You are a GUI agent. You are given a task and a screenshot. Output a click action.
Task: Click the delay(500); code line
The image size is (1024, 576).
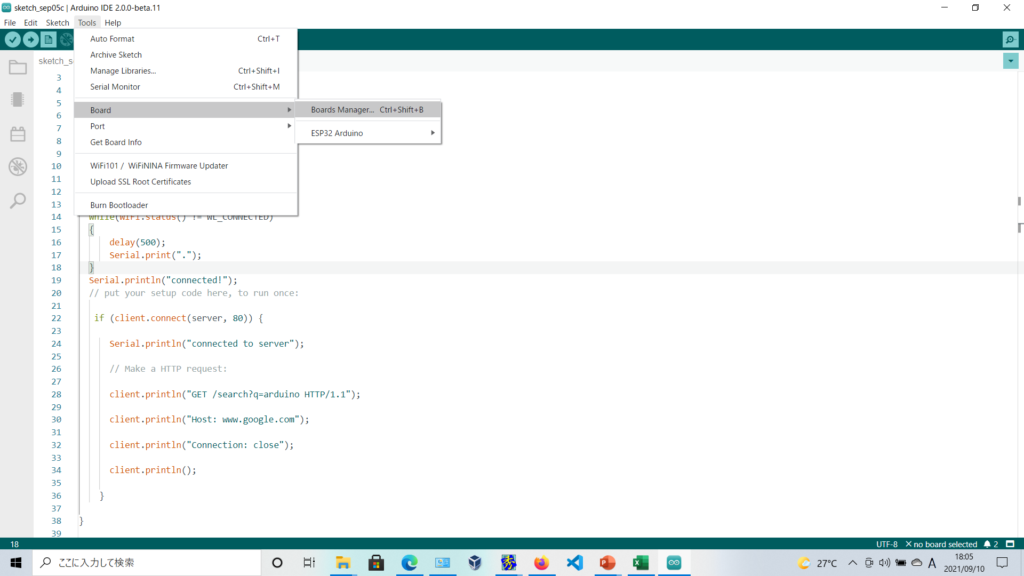(137, 242)
